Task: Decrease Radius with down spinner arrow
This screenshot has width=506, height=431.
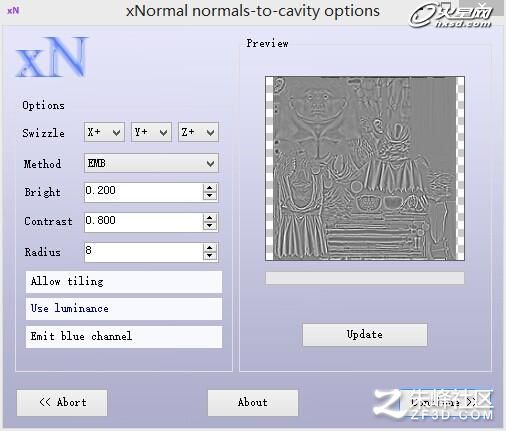Action: 209,256
